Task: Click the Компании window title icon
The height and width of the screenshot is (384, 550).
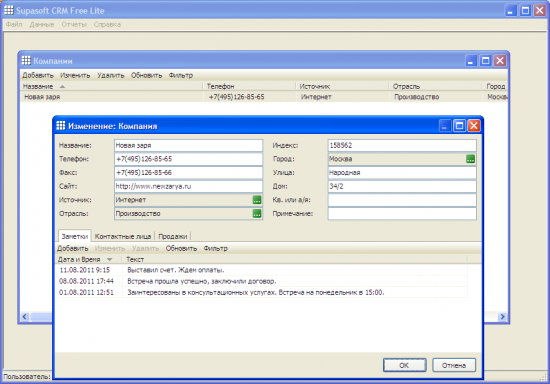Action: click(26, 60)
